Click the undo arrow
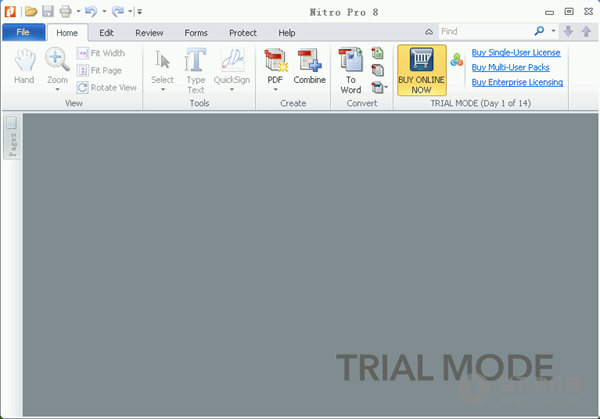 coord(91,11)
